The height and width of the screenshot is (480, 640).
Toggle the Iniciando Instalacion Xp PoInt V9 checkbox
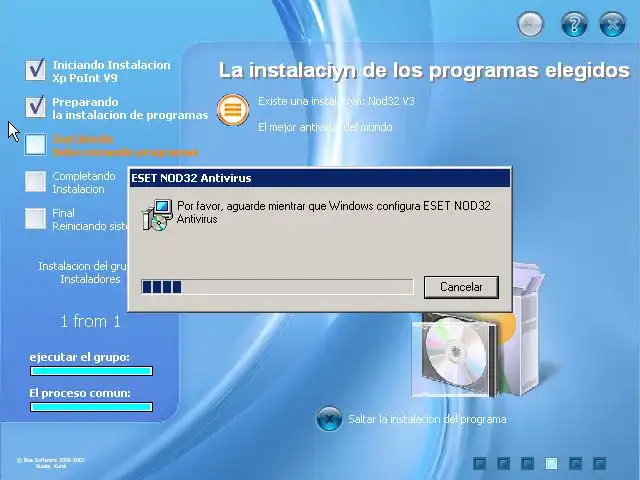tap(36, 70)
